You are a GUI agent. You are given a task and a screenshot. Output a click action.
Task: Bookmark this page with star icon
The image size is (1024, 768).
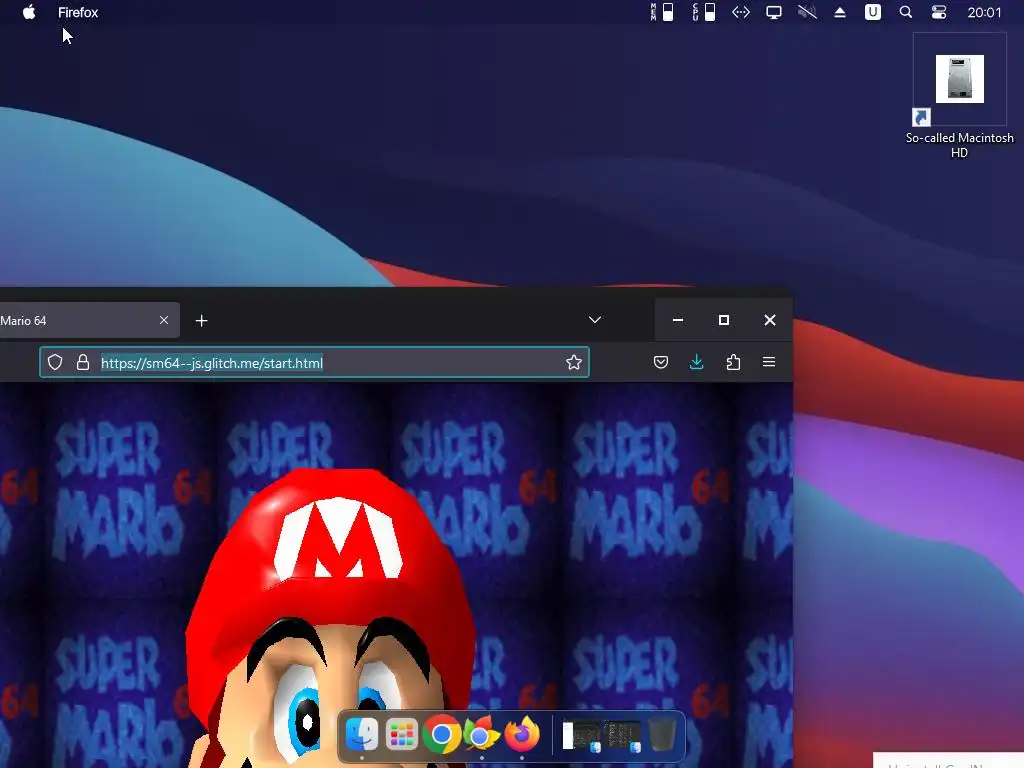point(573,362)
